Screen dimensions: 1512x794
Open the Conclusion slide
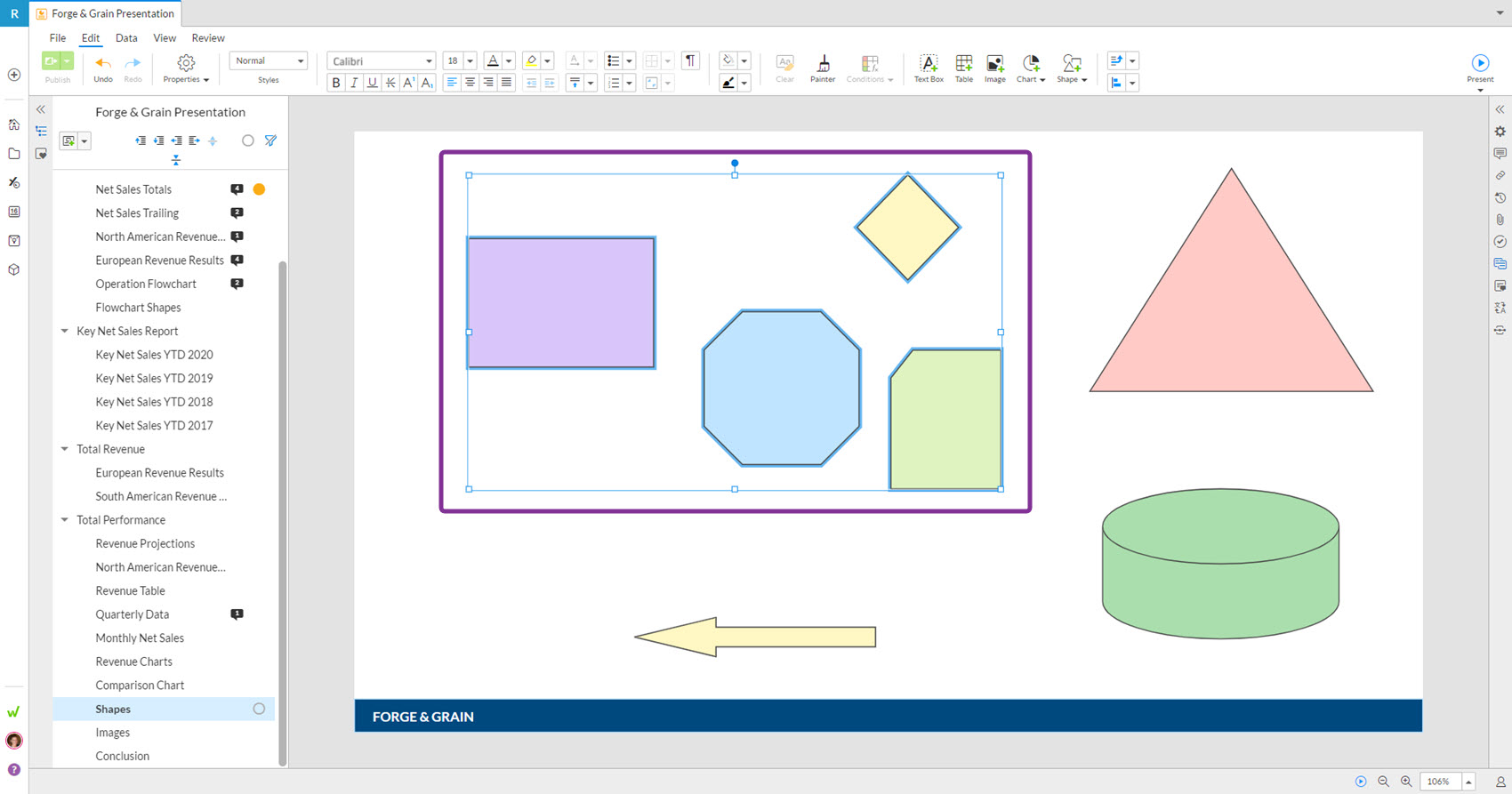[122, 756]
